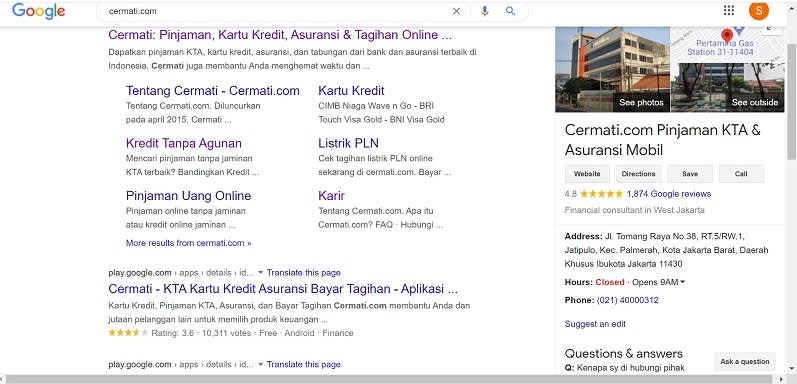Open the Cermati main search result title
The width and height of the screenshot is (797, 384).
[x=280, y=35]
